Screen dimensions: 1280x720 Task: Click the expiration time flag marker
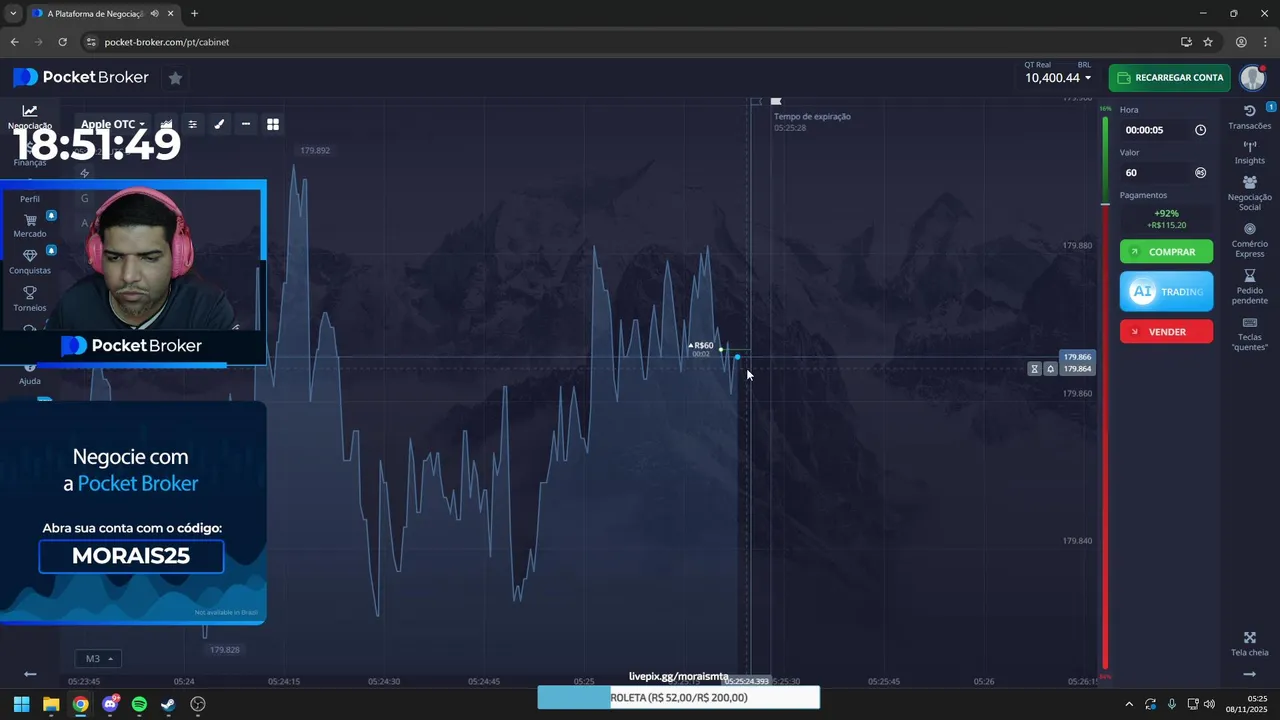point(776,101)
